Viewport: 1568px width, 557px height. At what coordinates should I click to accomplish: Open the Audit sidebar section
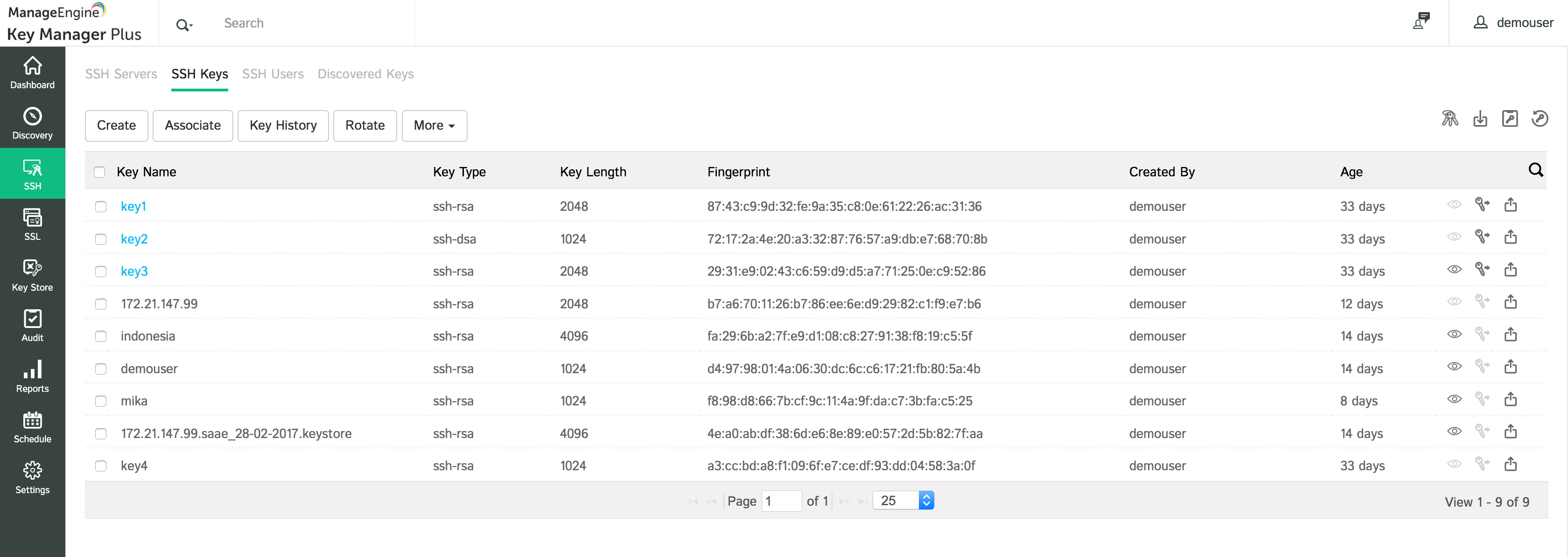coord(32,326)
